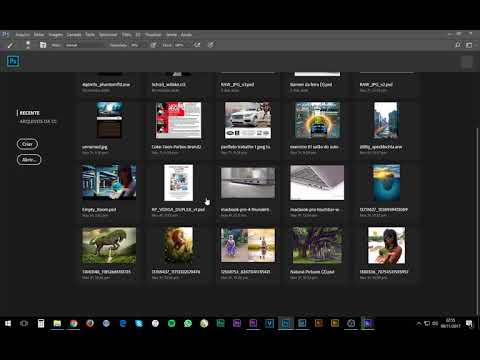Open the Editar menu
This screenshot has width=480, height=360.
coord(39,35)
